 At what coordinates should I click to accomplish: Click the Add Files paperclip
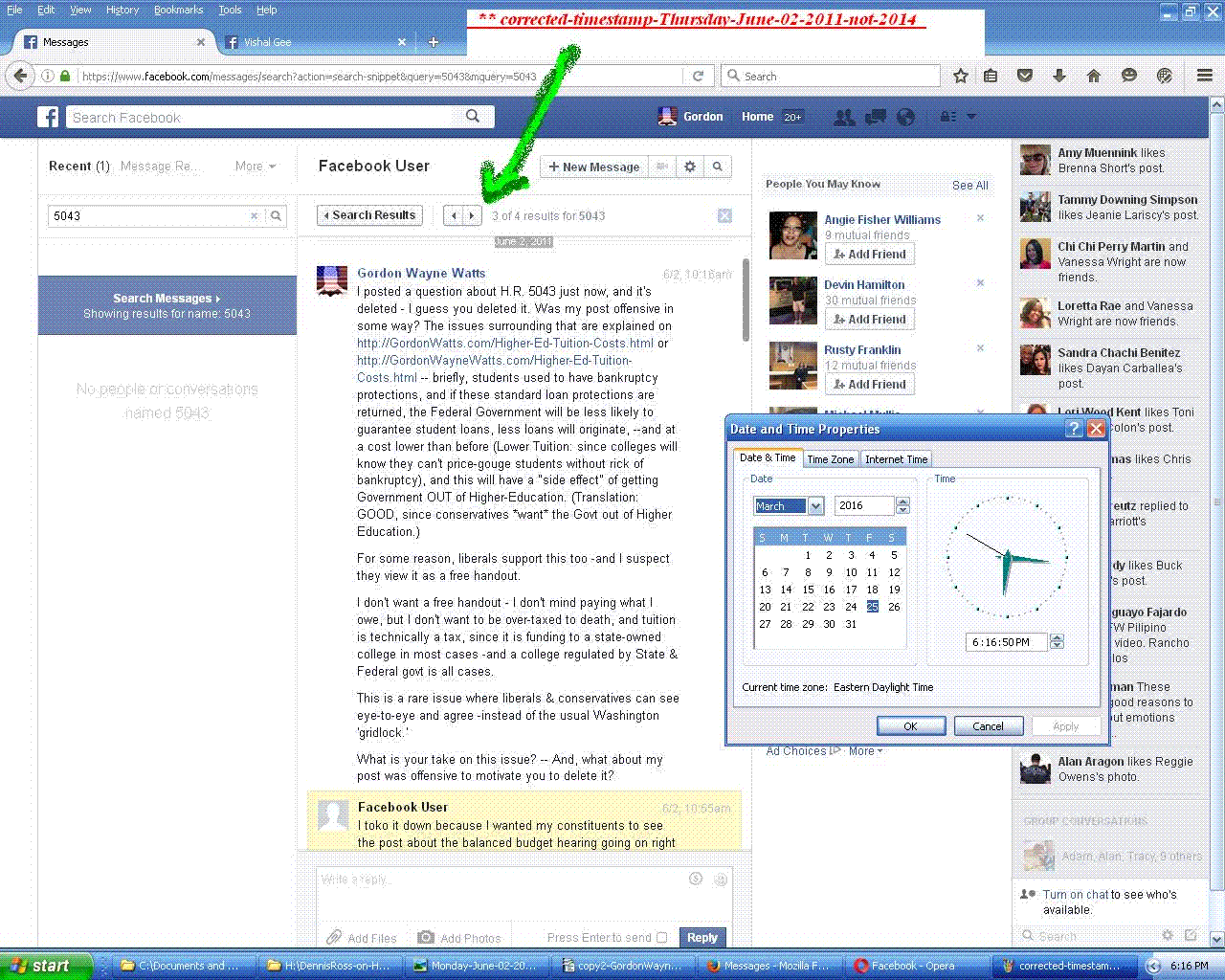click(x=334, y=938)
